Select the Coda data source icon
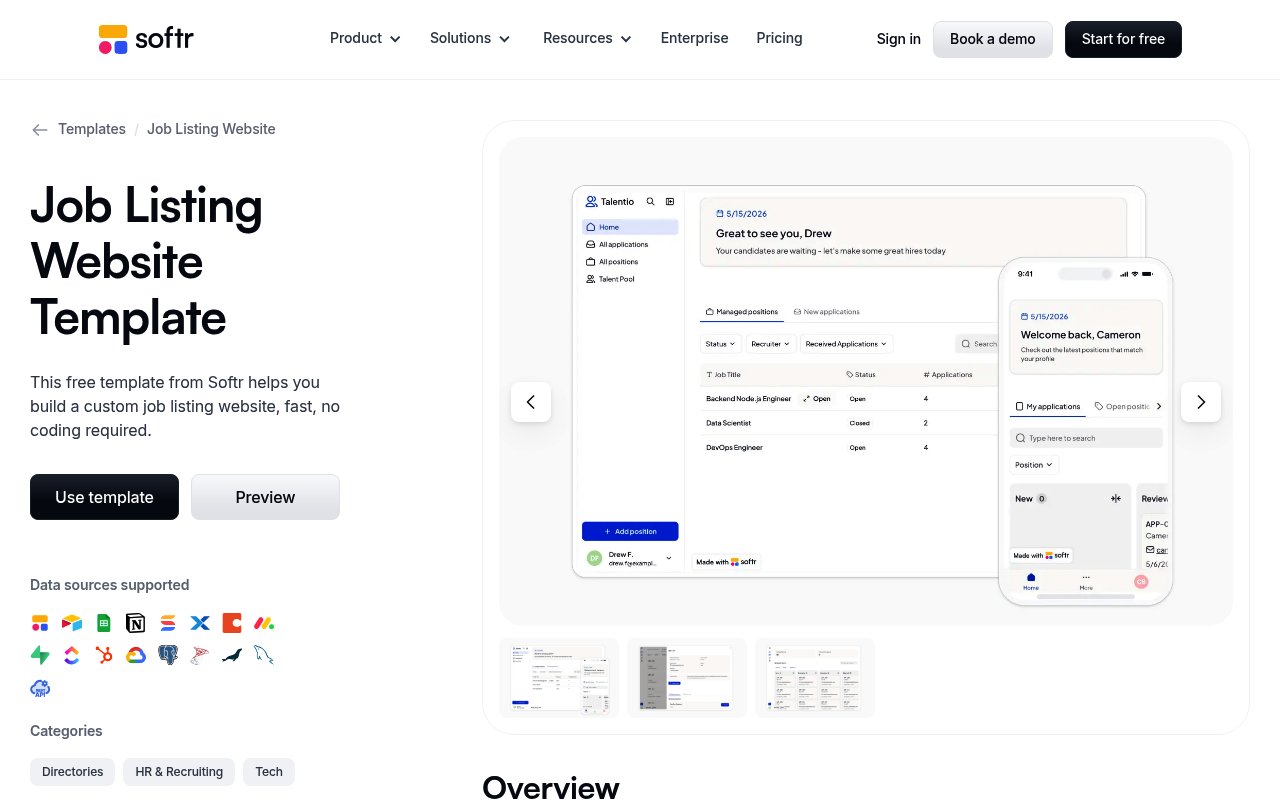The height and width of the screenshot is (800, 1280). tap(232, 623)
